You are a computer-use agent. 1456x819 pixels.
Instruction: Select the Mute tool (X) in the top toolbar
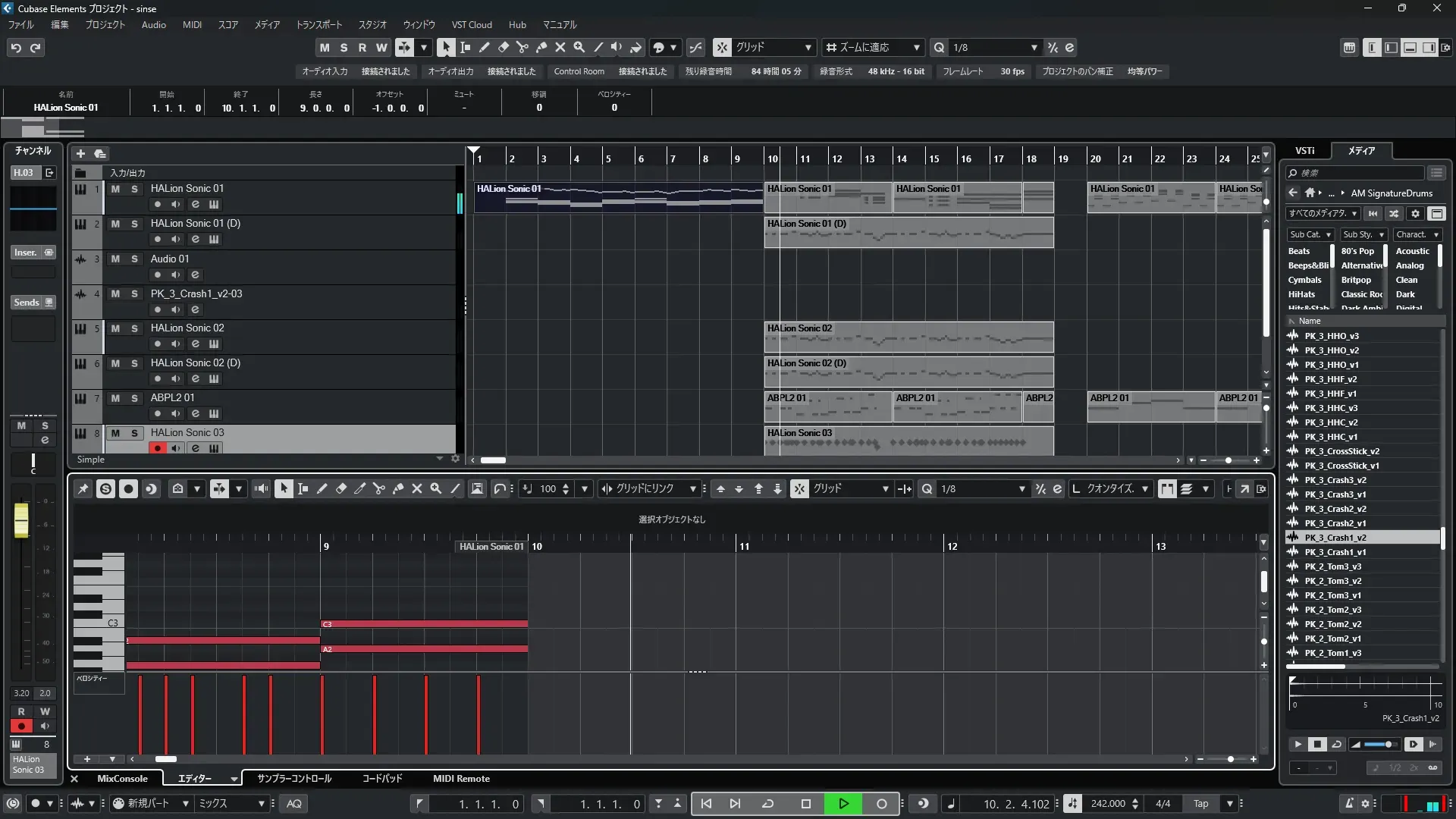tap(560, 47)
